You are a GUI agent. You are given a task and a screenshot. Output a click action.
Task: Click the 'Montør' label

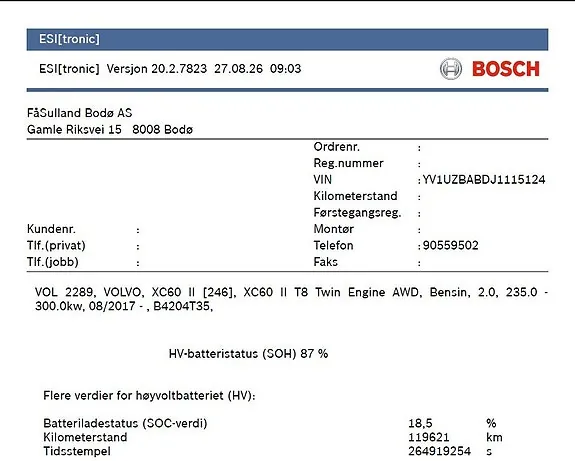tap(334, 229)
